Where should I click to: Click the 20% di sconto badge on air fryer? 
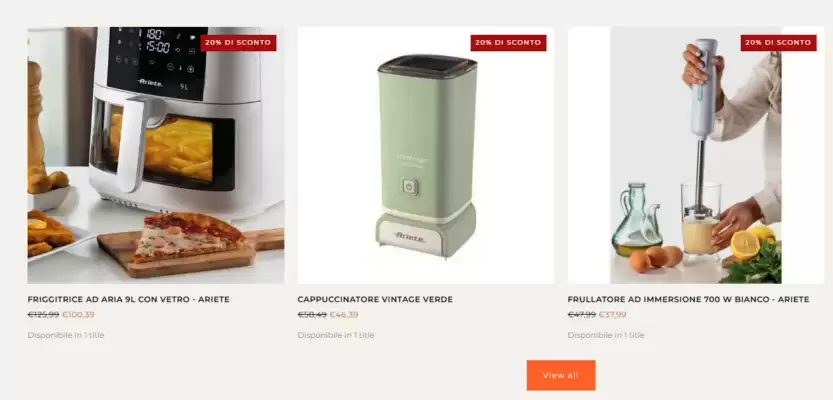[239, 42]
